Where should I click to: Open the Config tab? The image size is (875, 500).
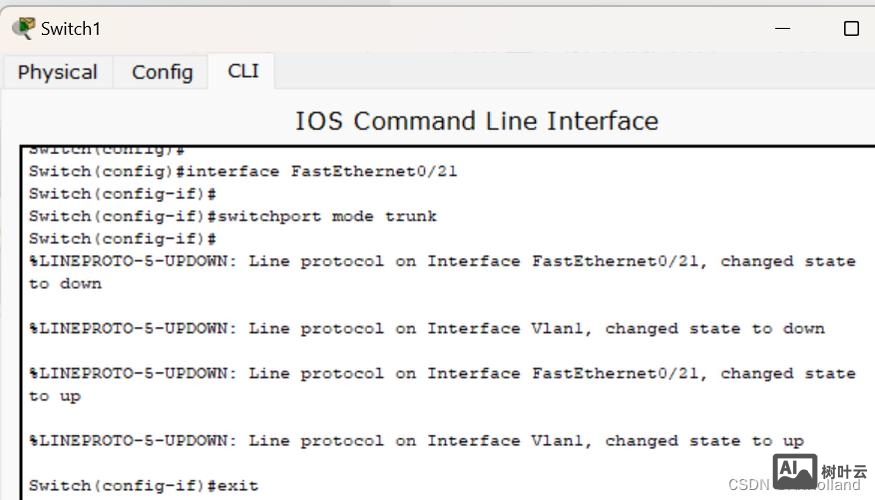coord(162,72)
